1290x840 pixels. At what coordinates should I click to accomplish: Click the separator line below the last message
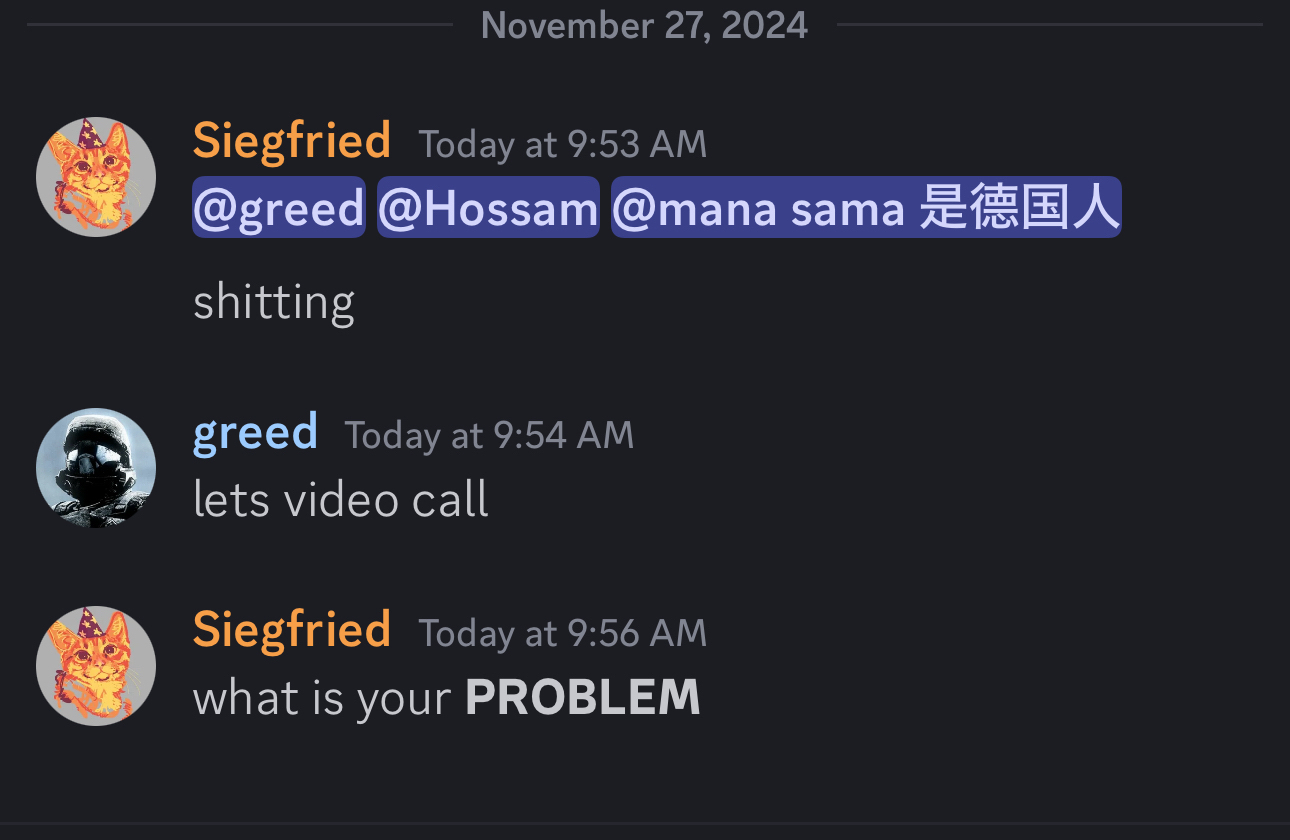click(x=645, y=824)
